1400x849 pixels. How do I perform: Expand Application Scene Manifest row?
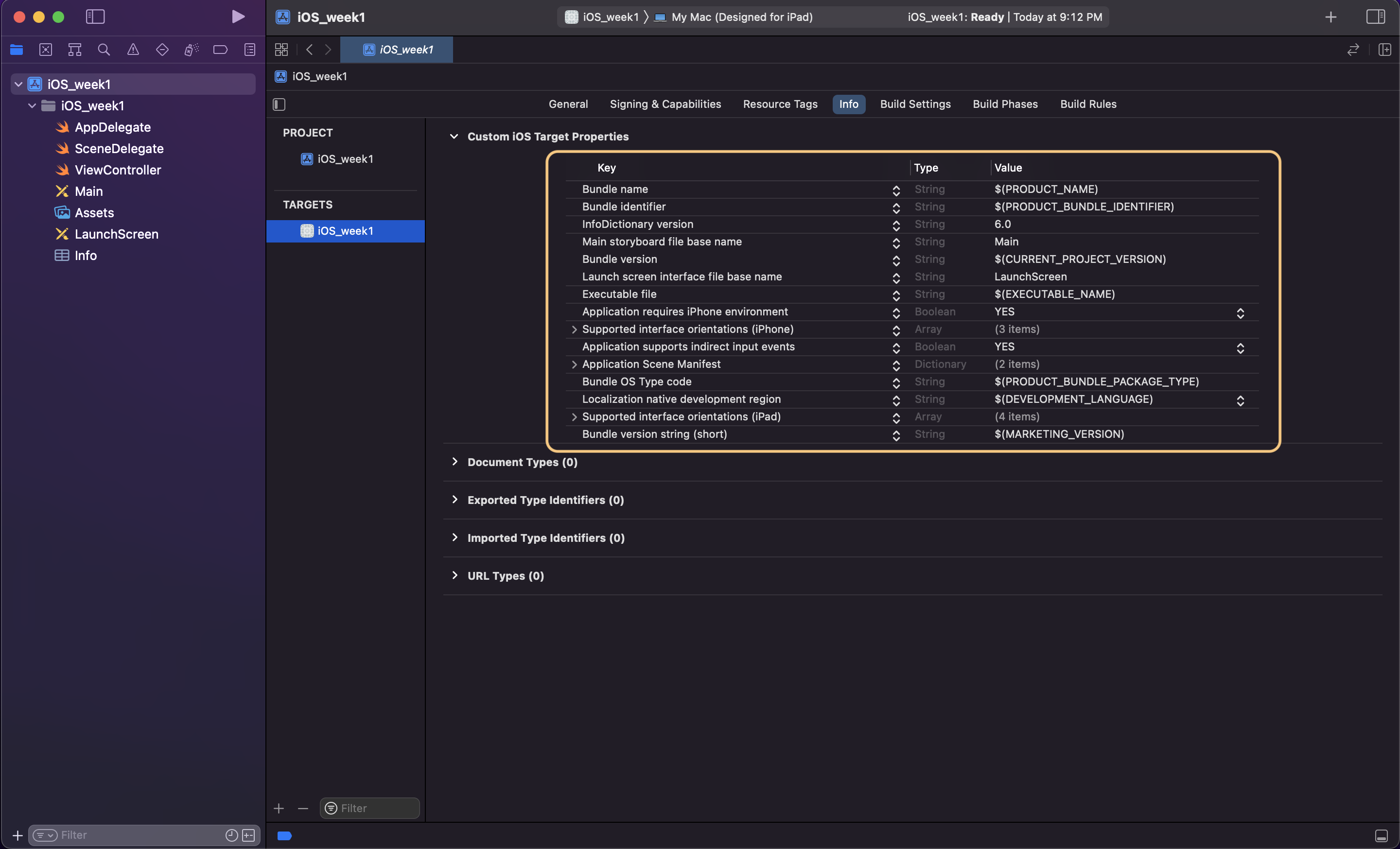574,364
